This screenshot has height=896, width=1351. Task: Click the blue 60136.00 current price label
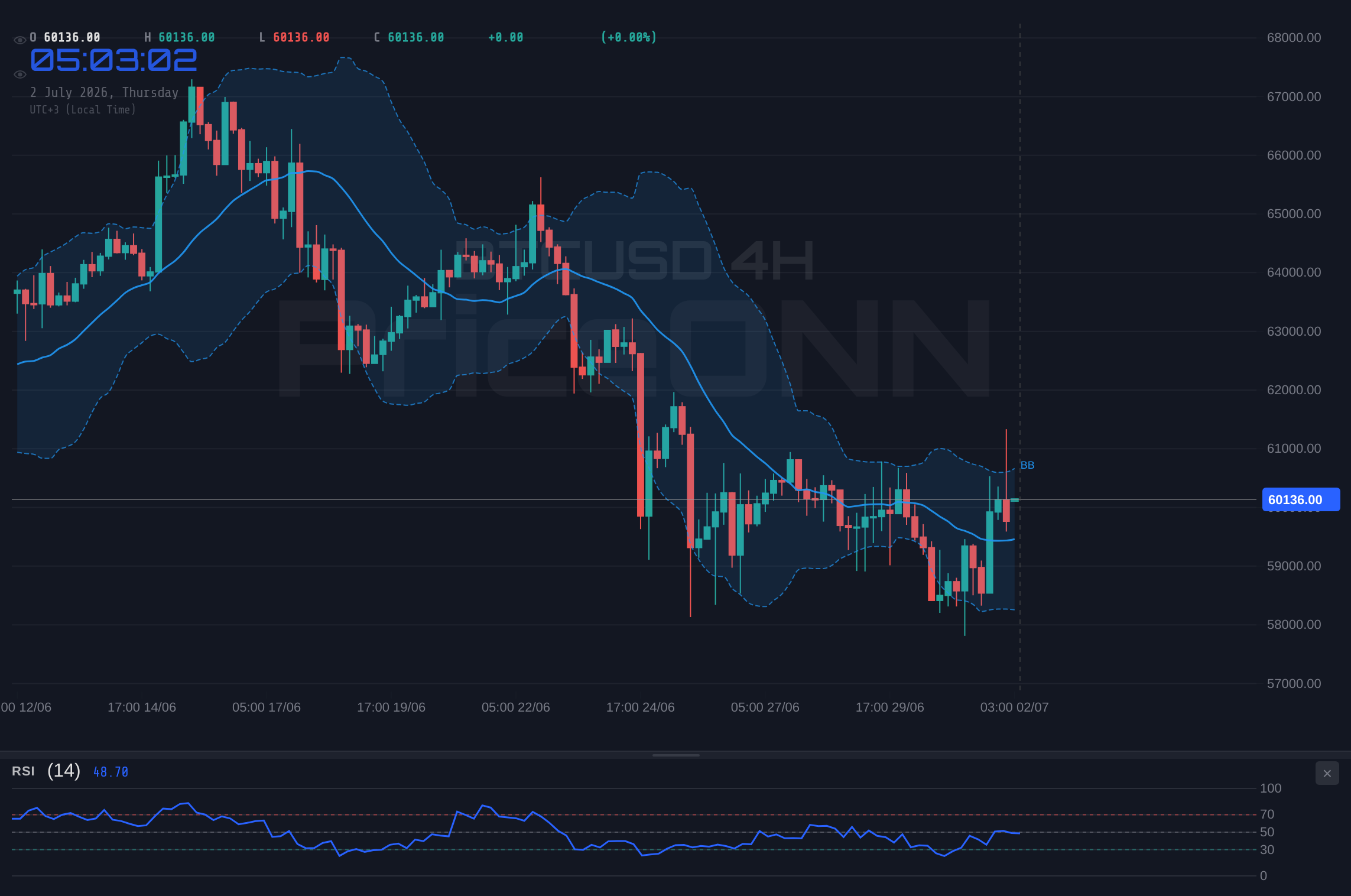click(x=1301, y=500)
